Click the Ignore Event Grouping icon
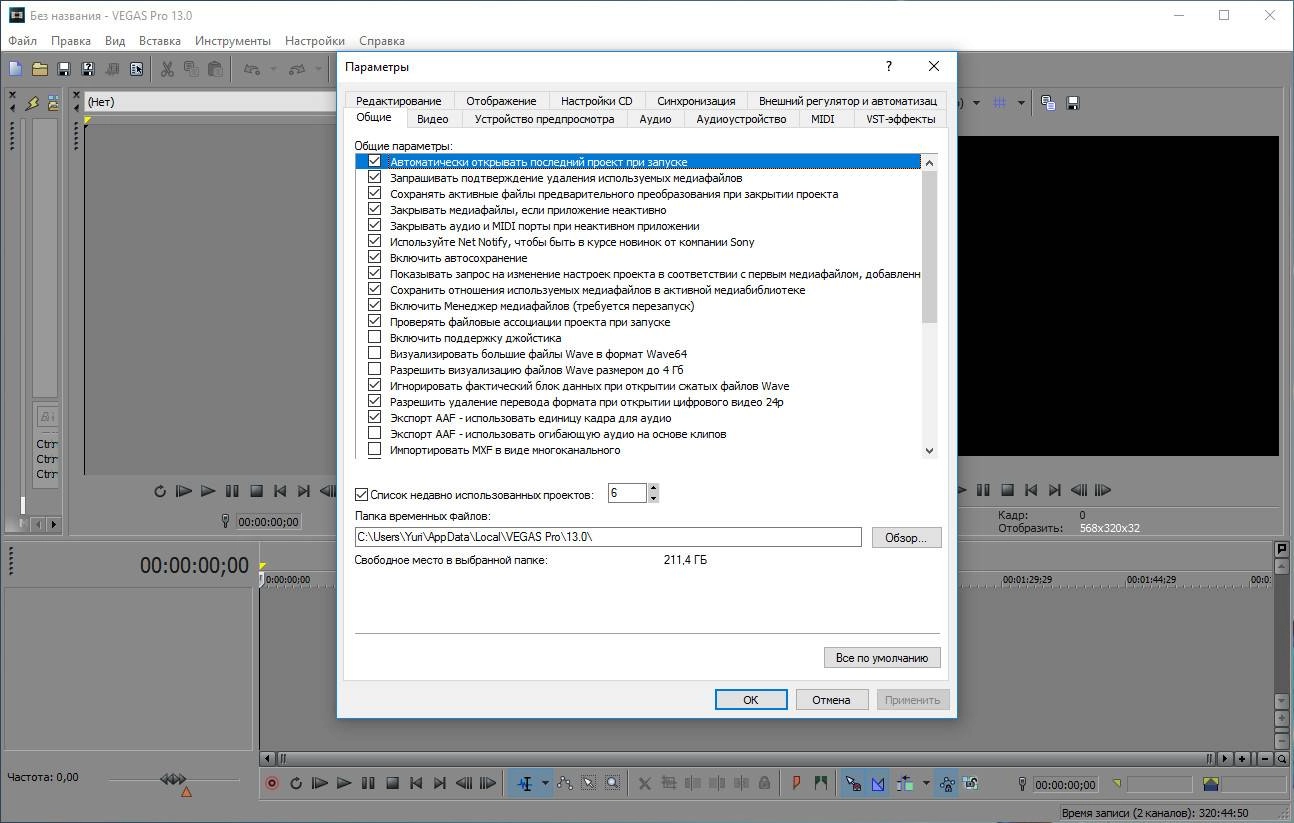The height and width of the screenshot is (823, 1294). coord(970,784)
